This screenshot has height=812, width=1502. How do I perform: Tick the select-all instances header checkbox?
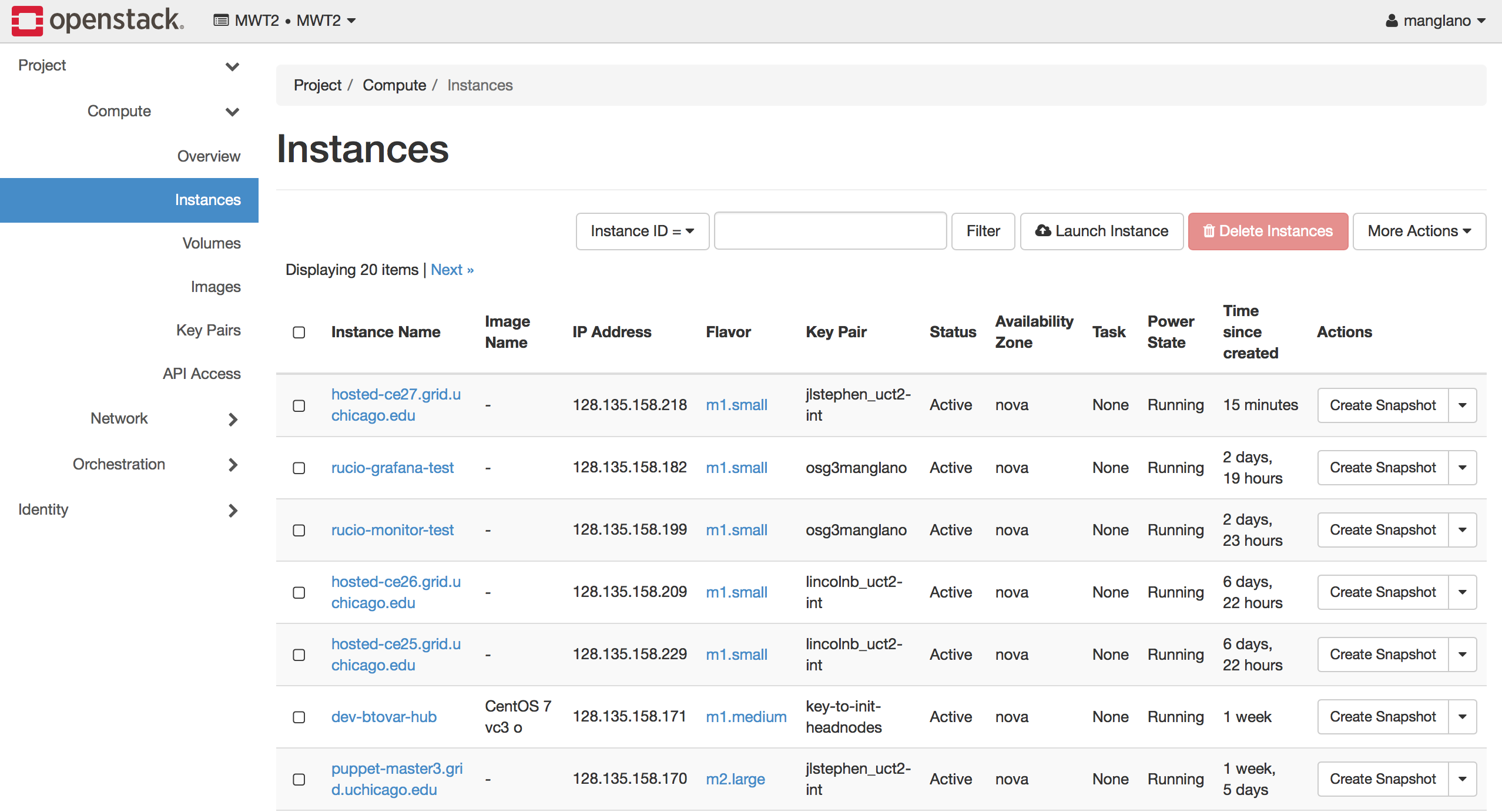tap(299, 333)
